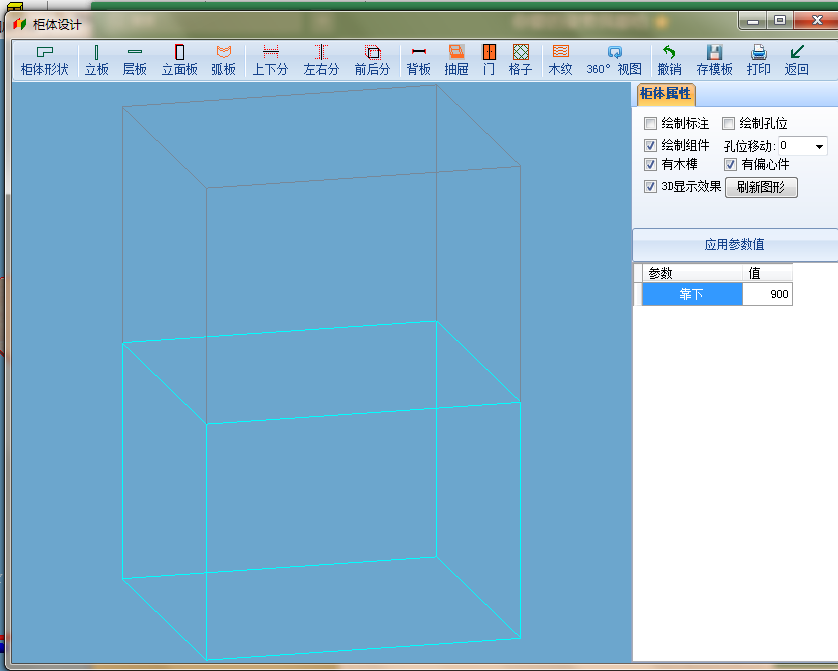Click the 柜体设计 window title icon

[20, 25]
